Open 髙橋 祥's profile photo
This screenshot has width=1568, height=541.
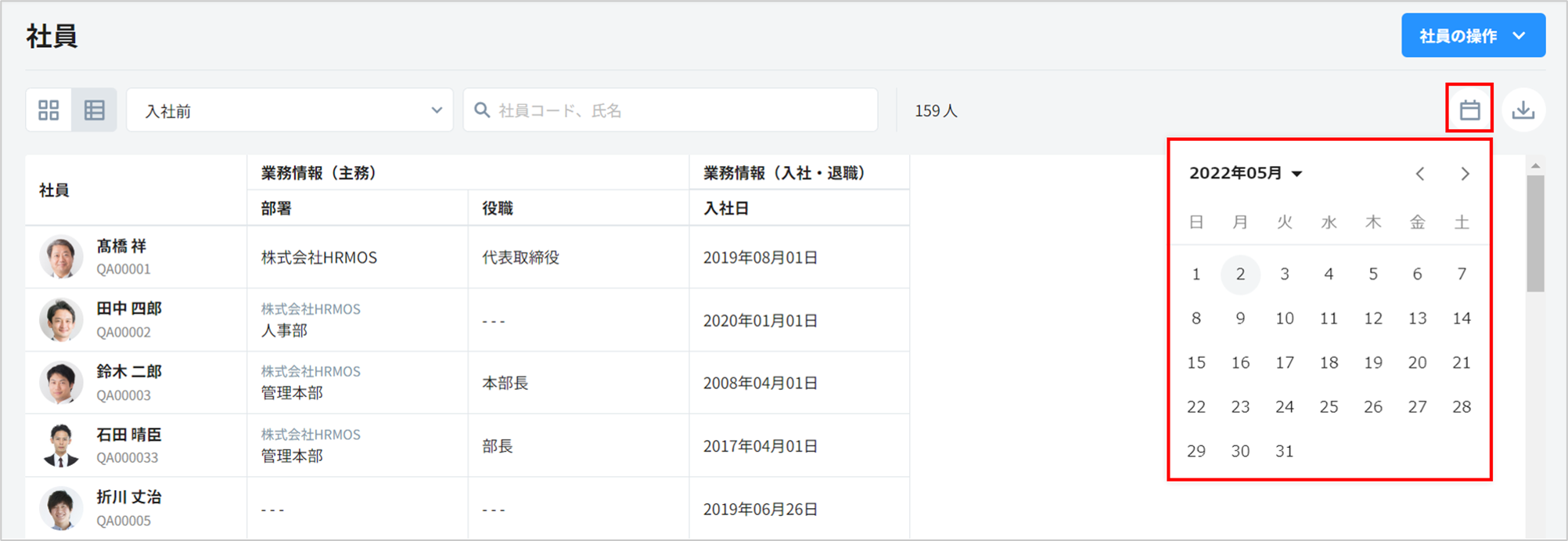pyautogui.click(x=61, y=257)
